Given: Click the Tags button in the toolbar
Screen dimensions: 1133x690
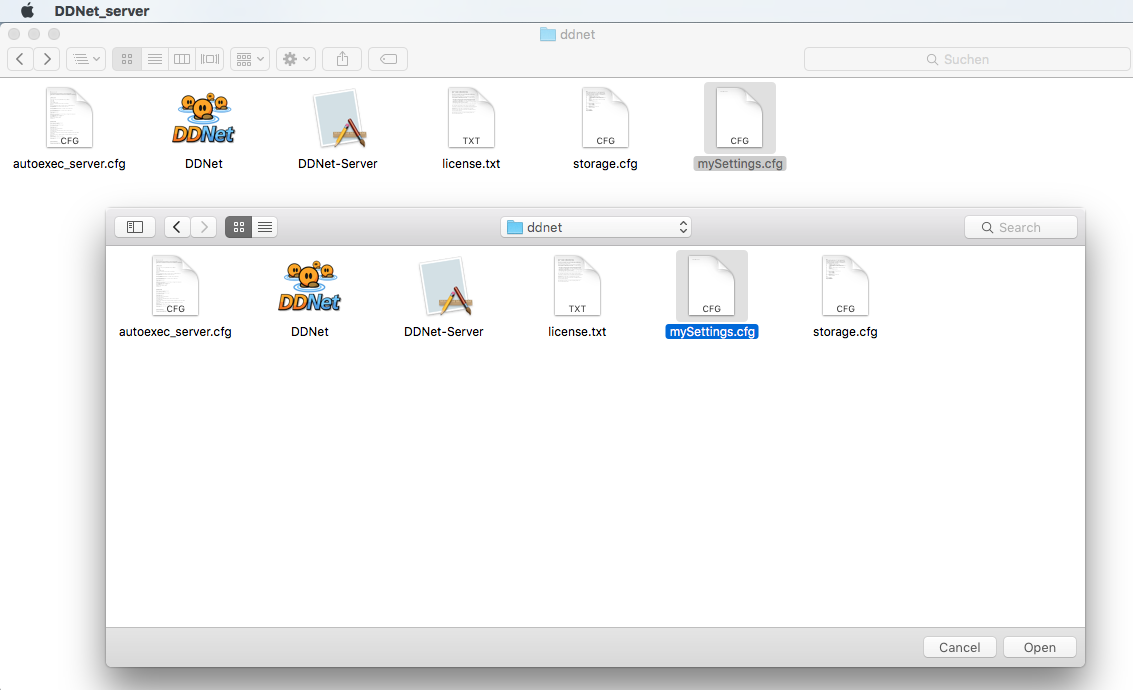Looking at the screenshot, I should (x=388, y=58).
